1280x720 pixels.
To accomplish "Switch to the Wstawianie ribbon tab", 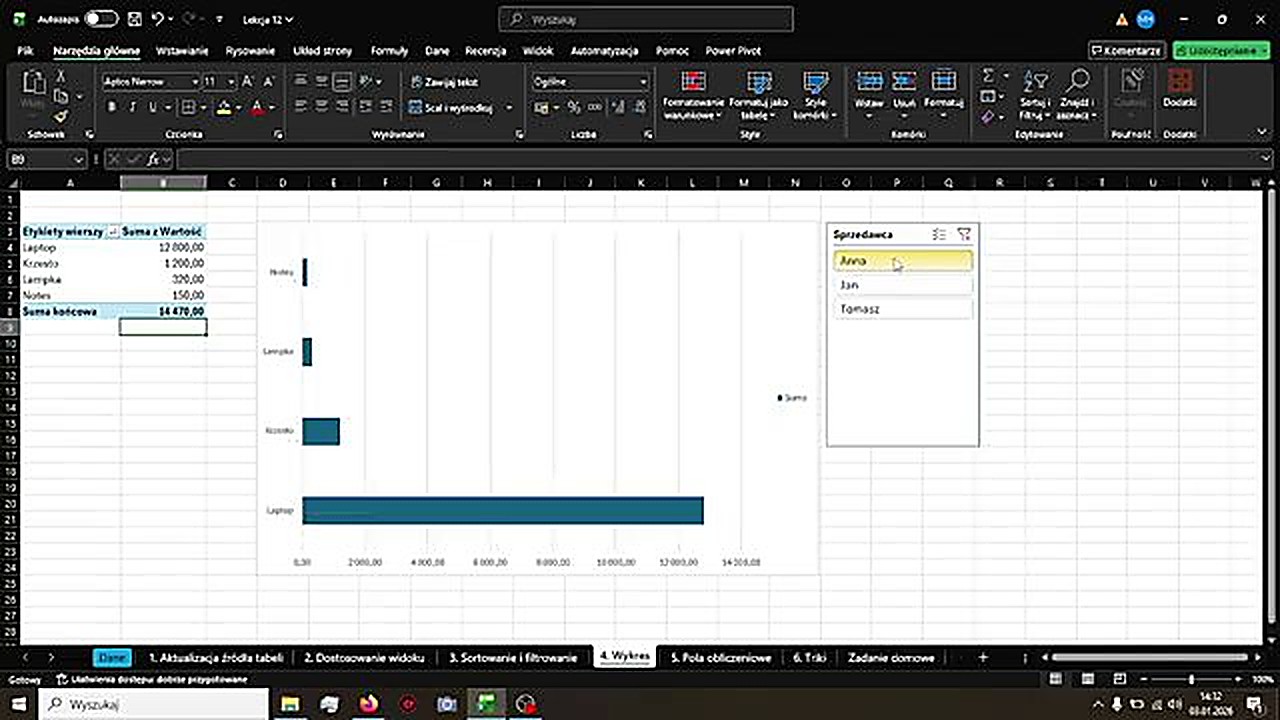I will (181, 50).
